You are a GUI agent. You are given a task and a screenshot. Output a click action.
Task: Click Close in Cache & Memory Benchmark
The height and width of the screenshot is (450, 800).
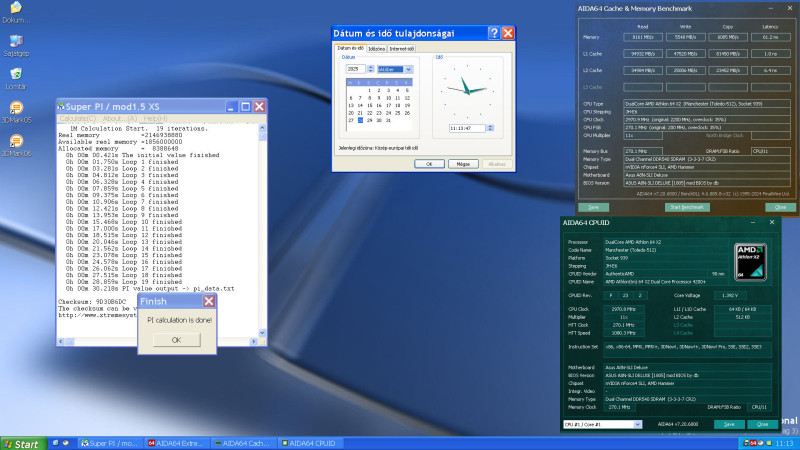coord(780,207)
